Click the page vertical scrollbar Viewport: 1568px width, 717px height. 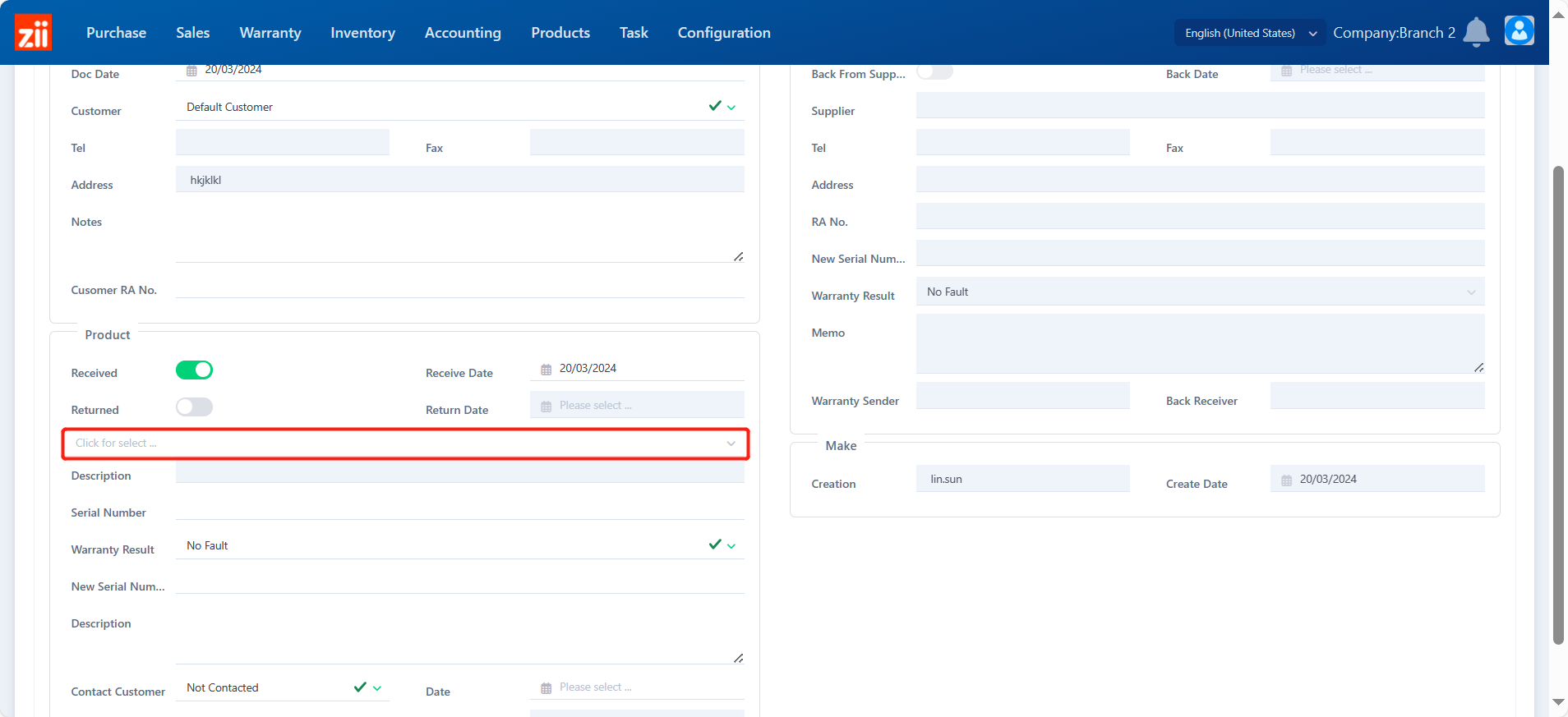[x=1558, y=406]
